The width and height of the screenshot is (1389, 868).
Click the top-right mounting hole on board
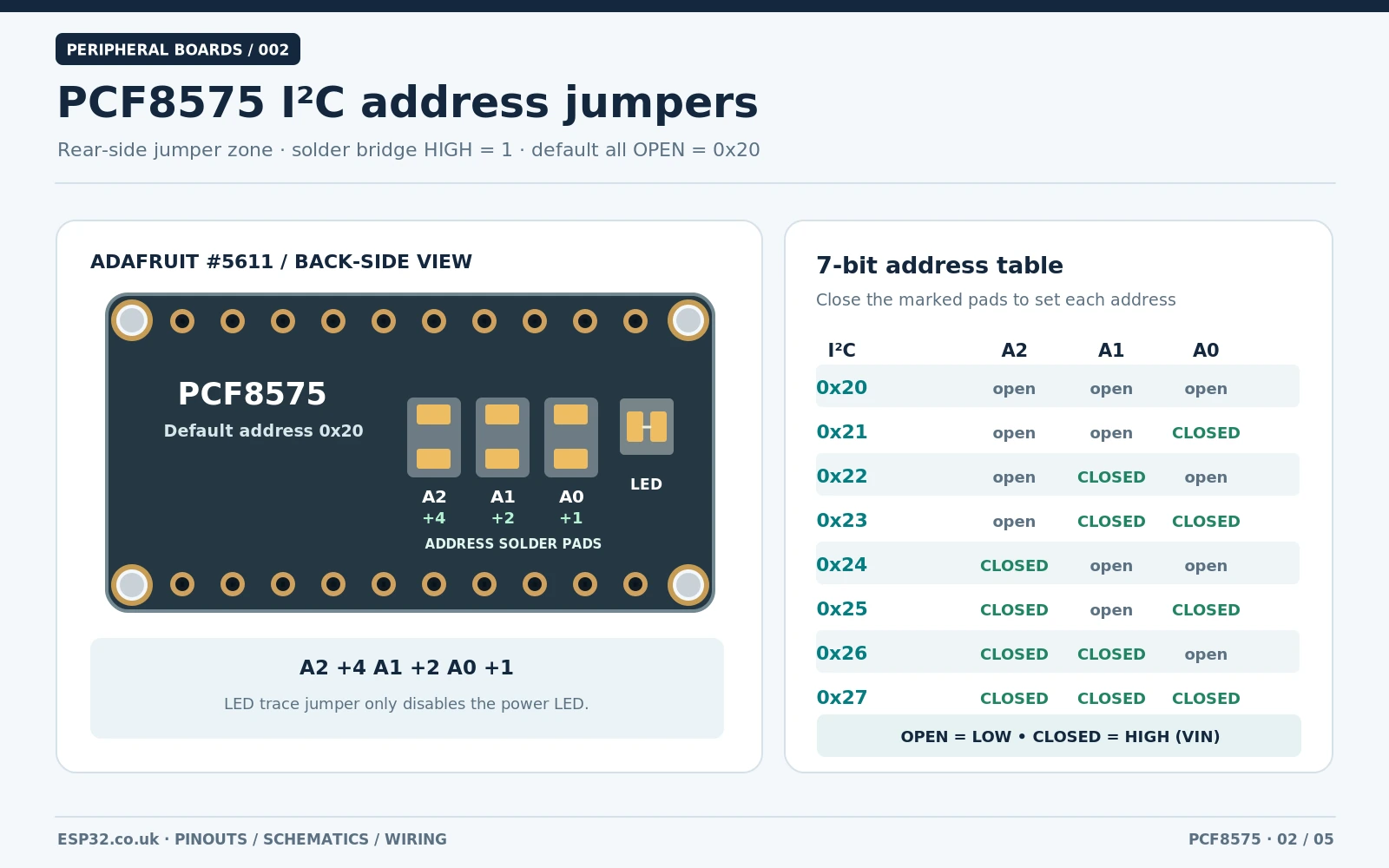click(x=688, y=320)
